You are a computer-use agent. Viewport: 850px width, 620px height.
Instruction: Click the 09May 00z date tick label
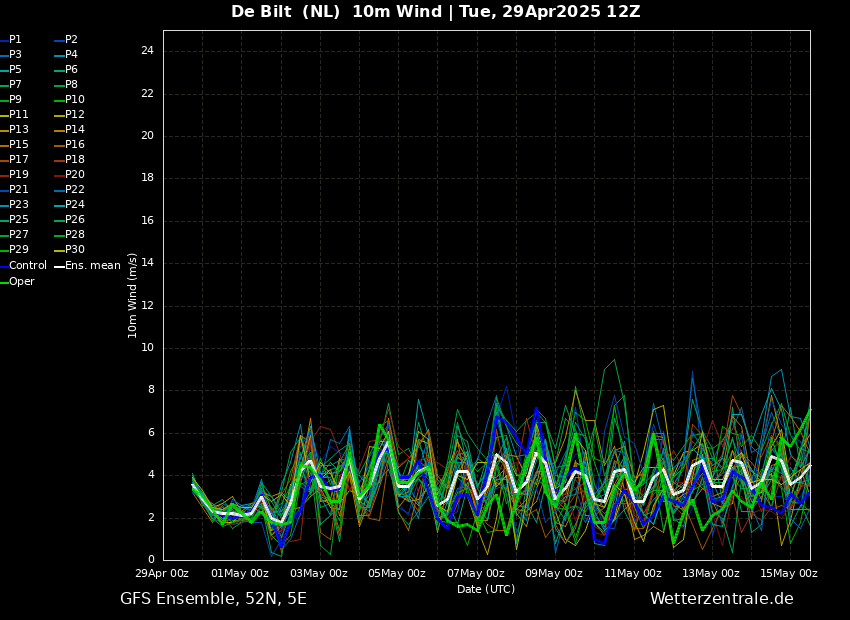pos(554,574)
